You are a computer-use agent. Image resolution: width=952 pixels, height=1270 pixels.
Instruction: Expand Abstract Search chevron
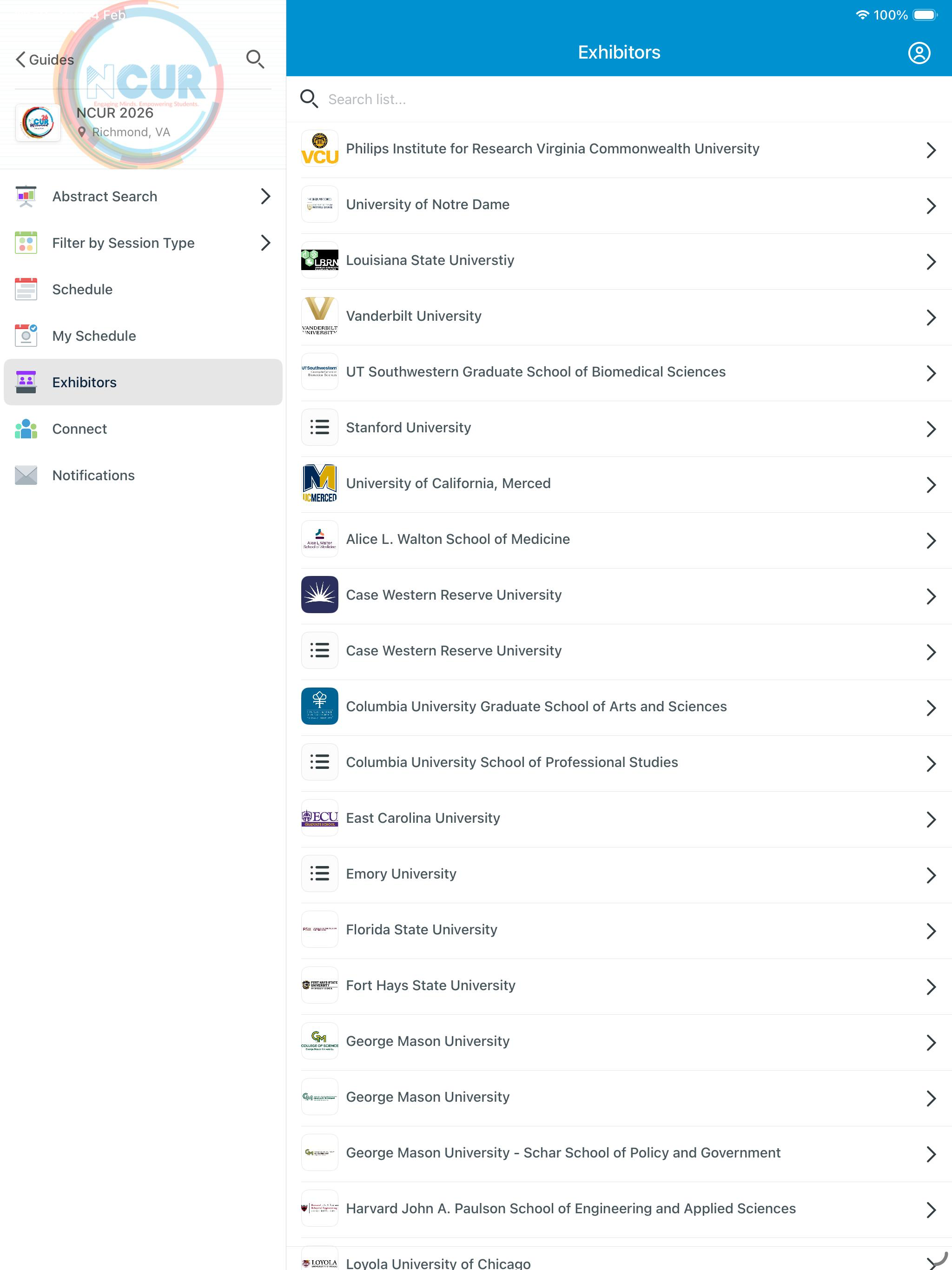click(265, 196)
